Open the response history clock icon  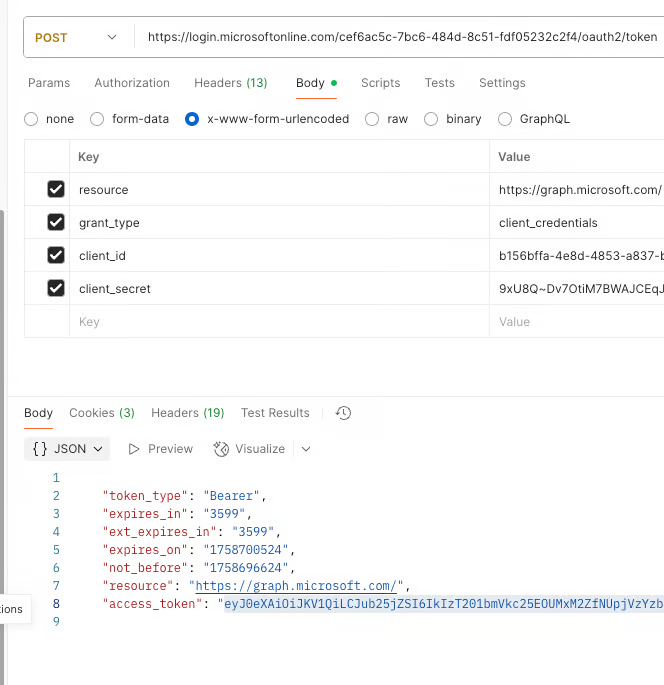(x=343, y=413)
